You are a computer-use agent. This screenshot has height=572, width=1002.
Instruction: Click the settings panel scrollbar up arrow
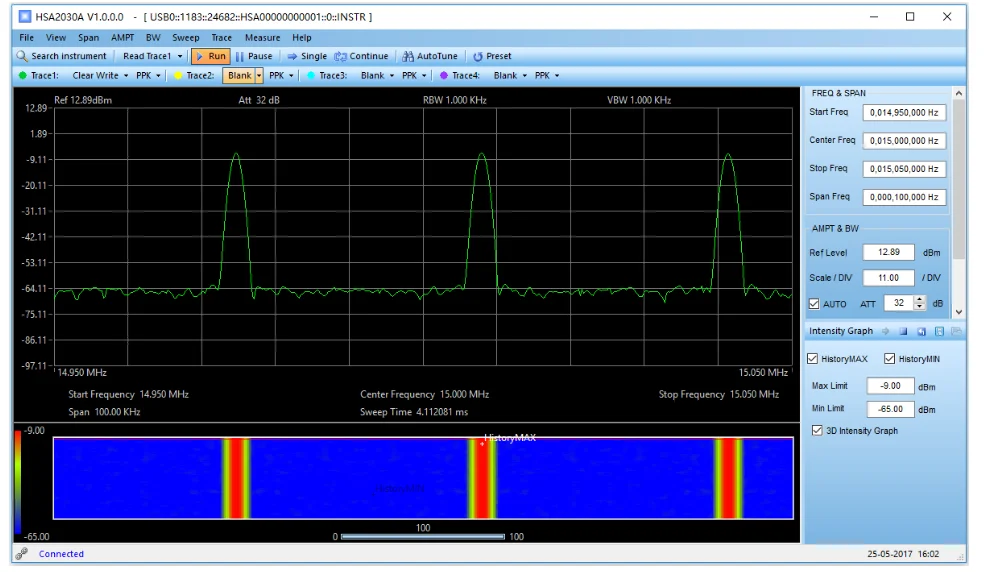(x=959, y=93)
